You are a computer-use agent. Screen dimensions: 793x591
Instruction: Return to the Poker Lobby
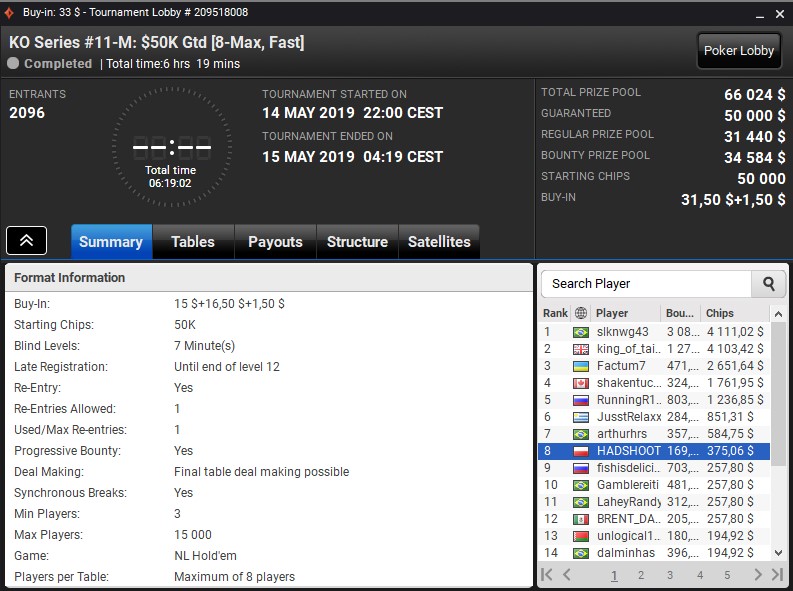click(x=739, y=51)
